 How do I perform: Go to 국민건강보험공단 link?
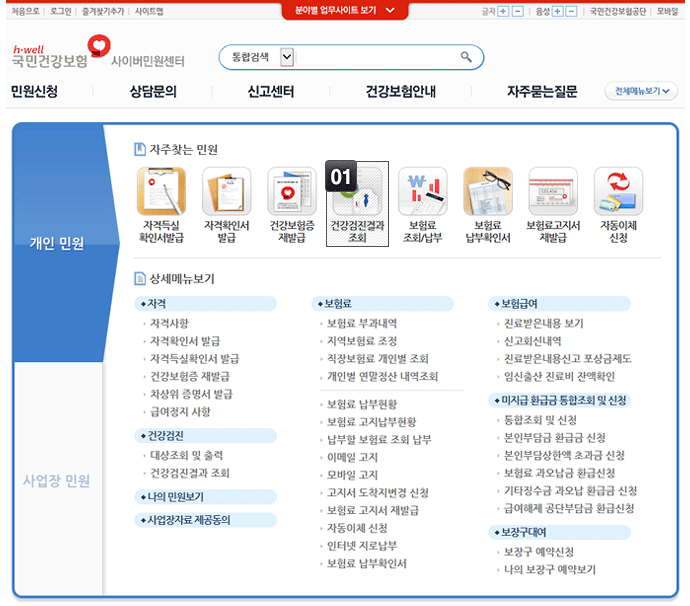[618, 11]
